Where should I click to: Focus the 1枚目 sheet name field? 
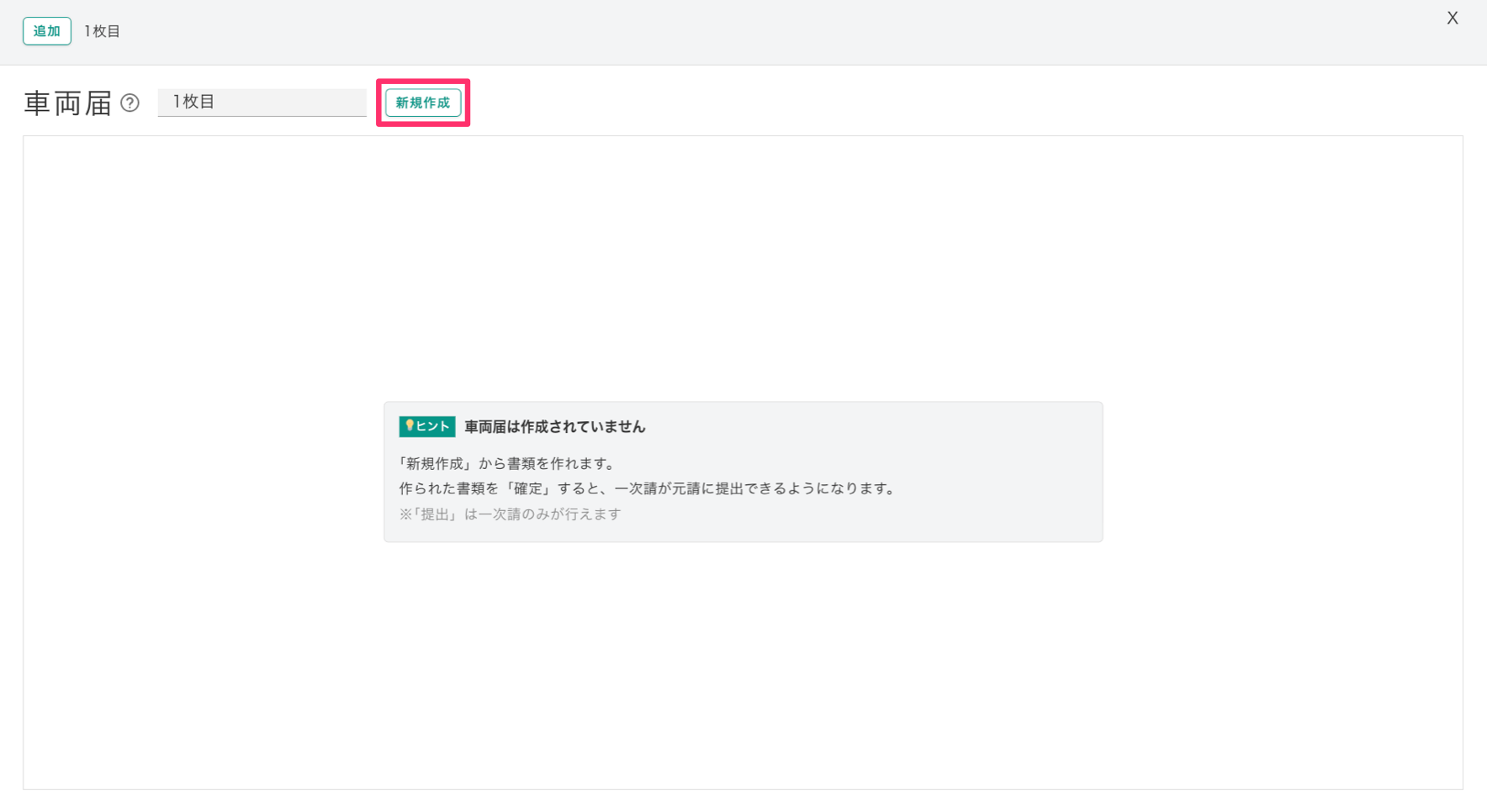(262, 102)
